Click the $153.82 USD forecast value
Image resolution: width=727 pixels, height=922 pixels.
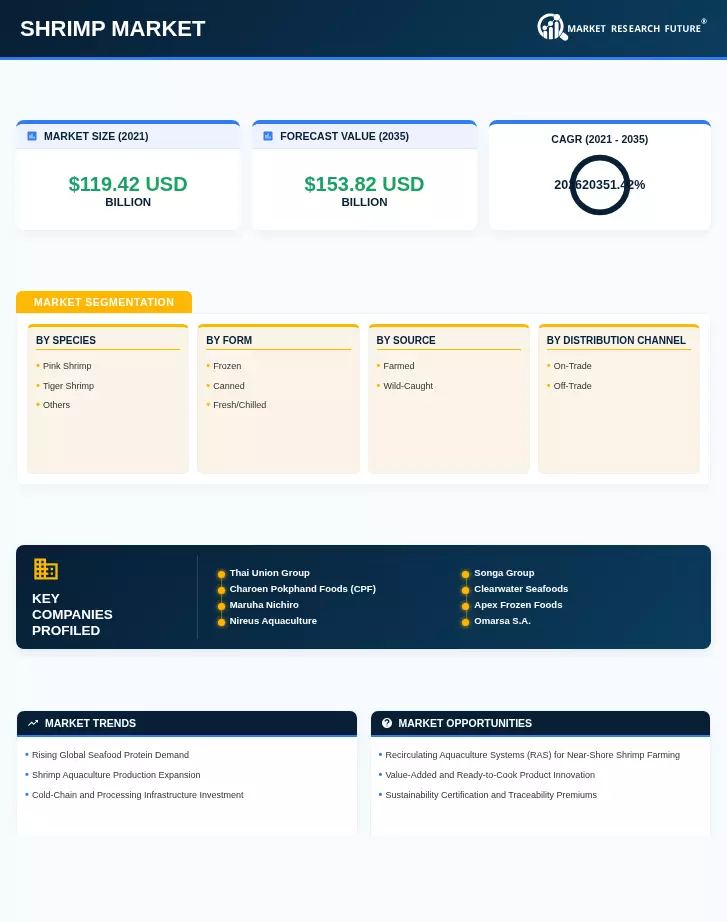[x=364, y=184]
